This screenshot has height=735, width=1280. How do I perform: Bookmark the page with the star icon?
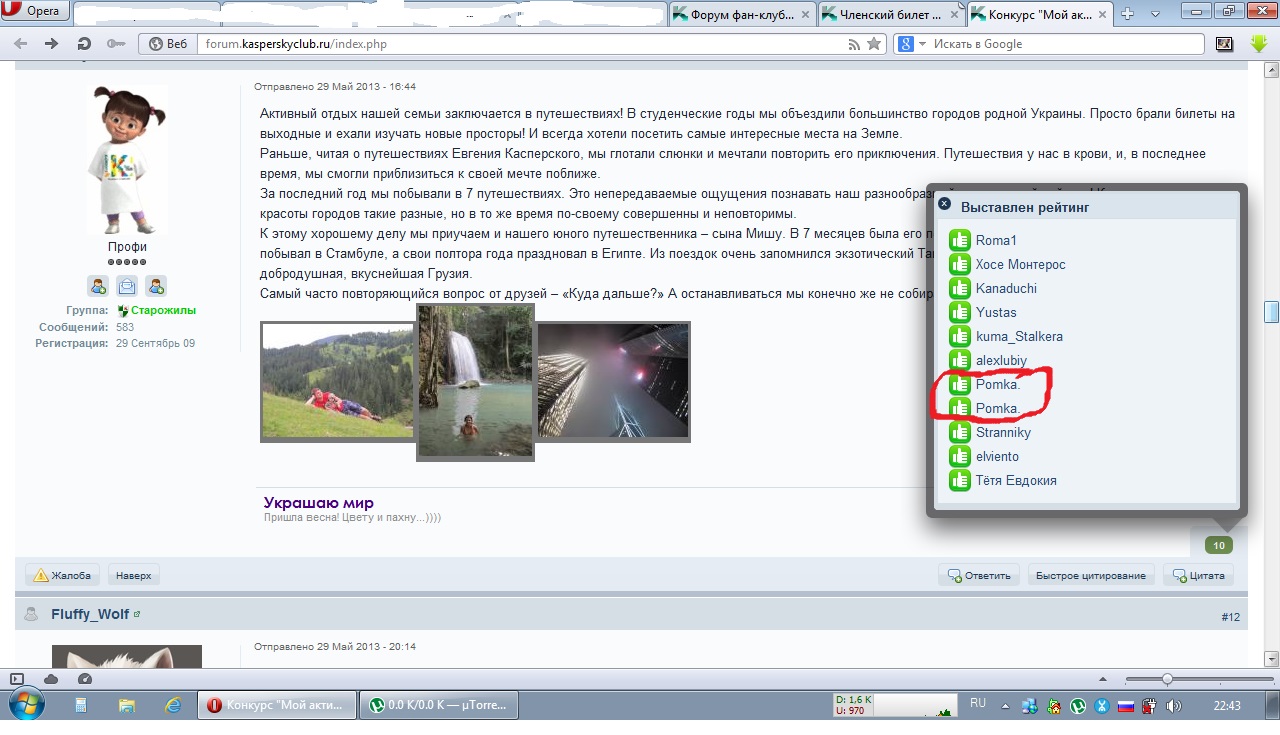(x=874, y=44)
